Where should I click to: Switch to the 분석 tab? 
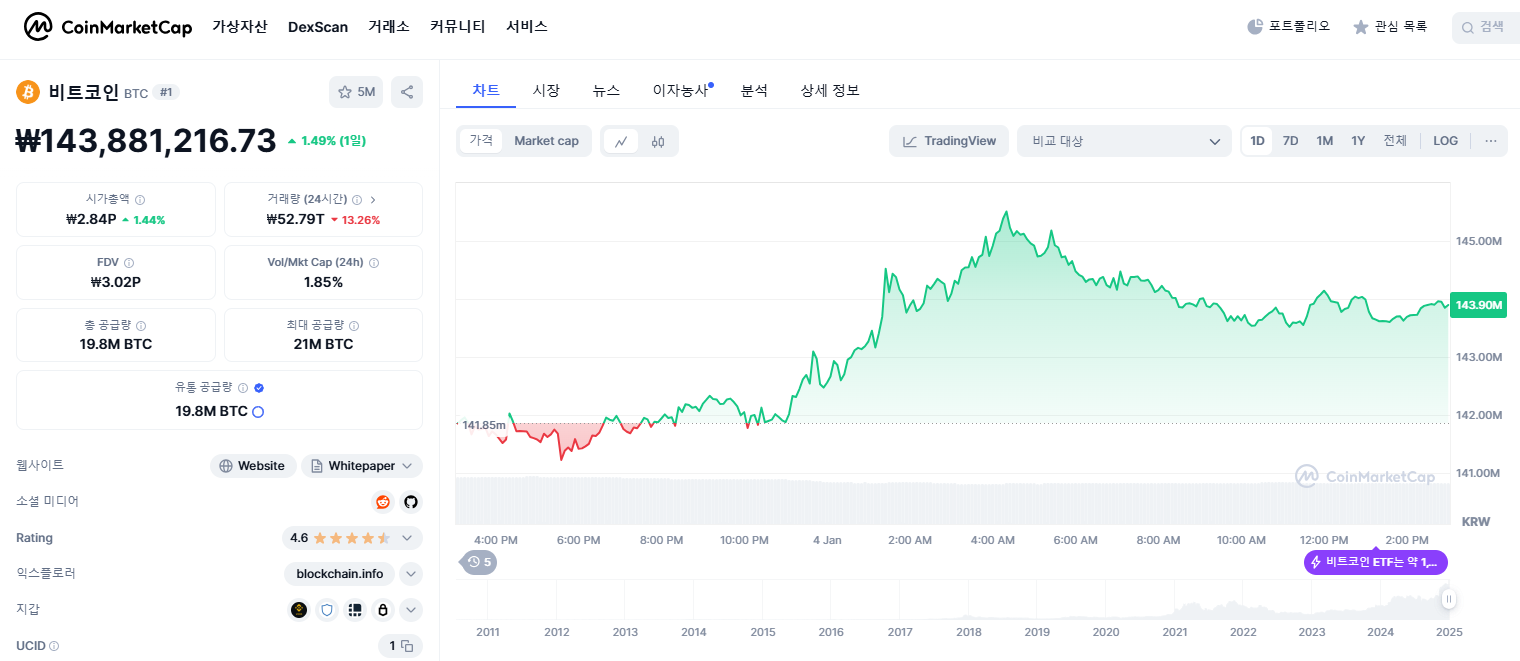[x=754, y=90]
